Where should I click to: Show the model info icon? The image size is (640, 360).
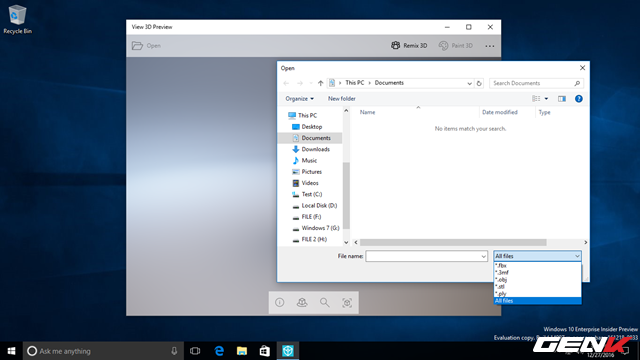coord(280,302)
